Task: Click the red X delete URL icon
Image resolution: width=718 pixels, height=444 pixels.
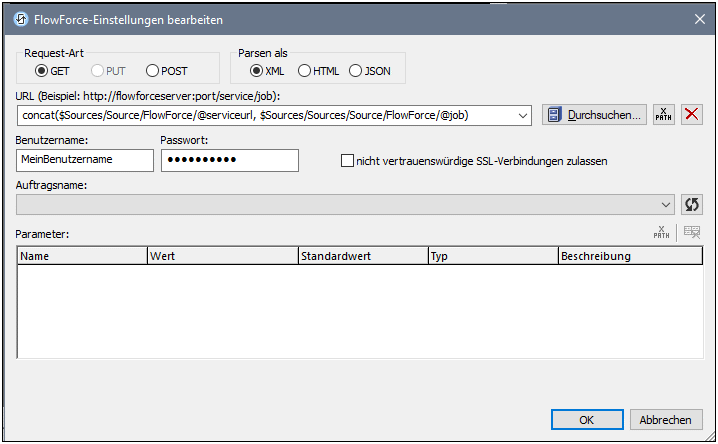Action: (x=691, y=115)
